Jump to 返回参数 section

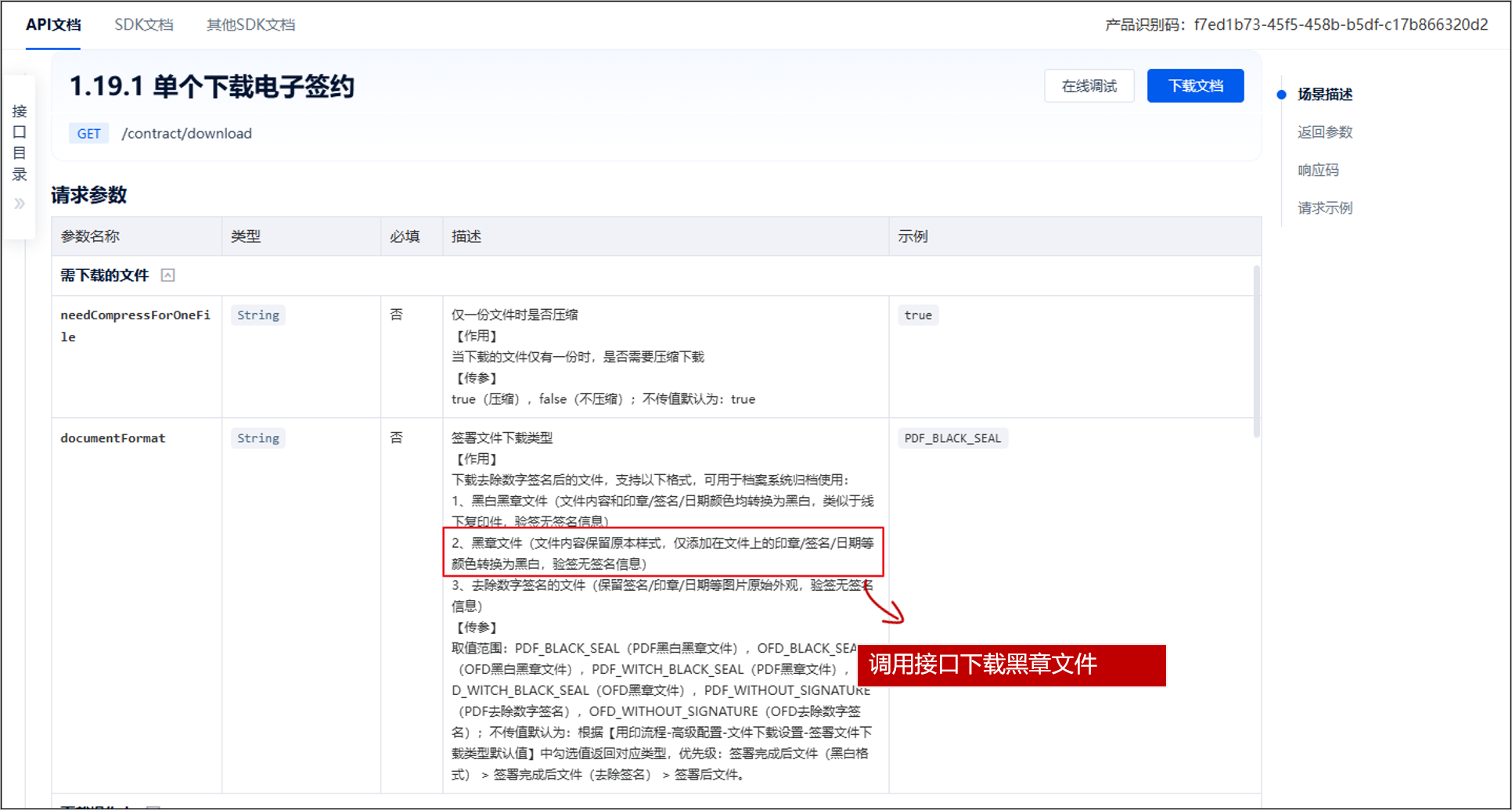point(1324,132)
